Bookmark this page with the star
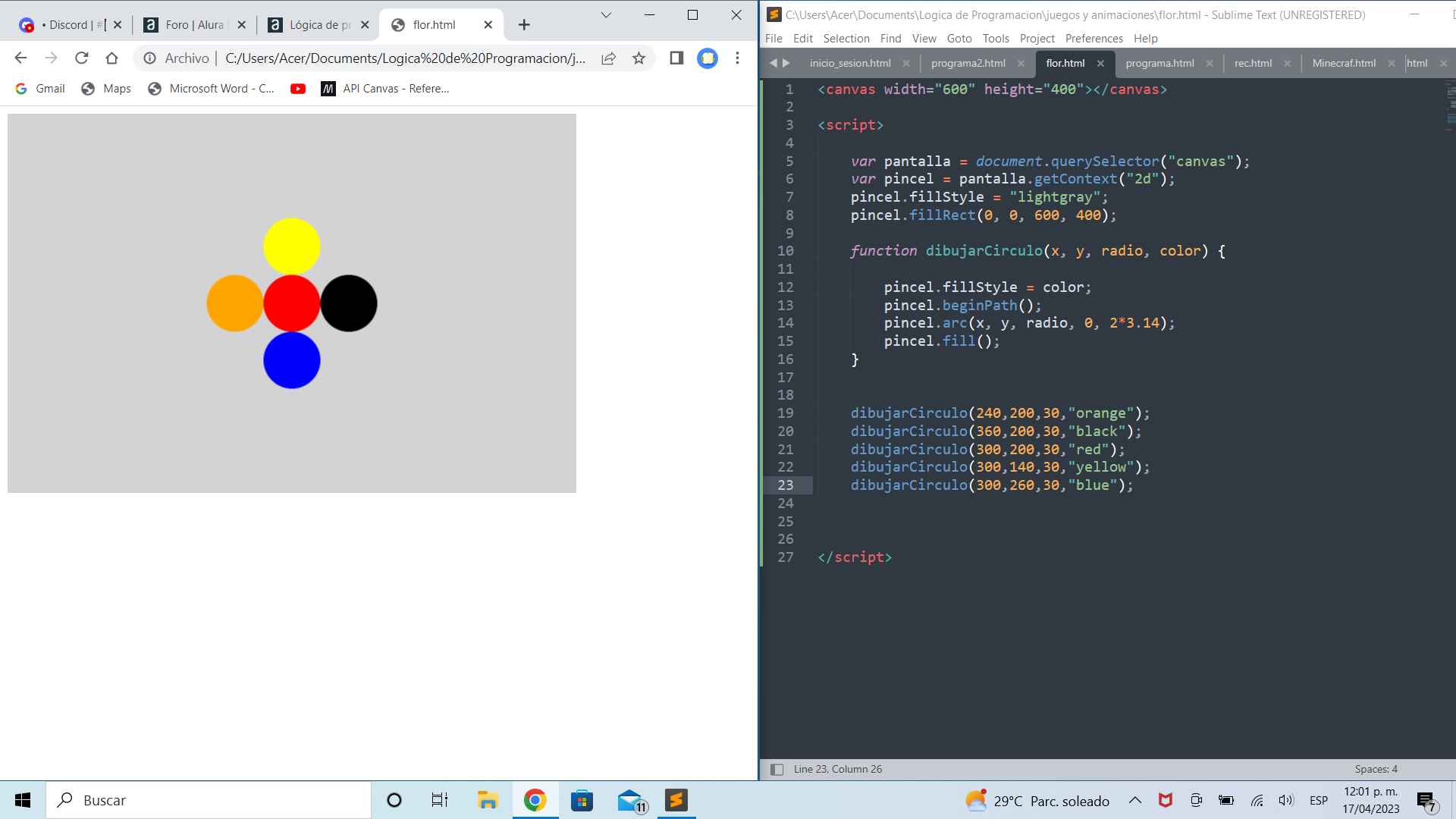The height and width of the screenshot is (819, 1456). (x=639, y=58)
